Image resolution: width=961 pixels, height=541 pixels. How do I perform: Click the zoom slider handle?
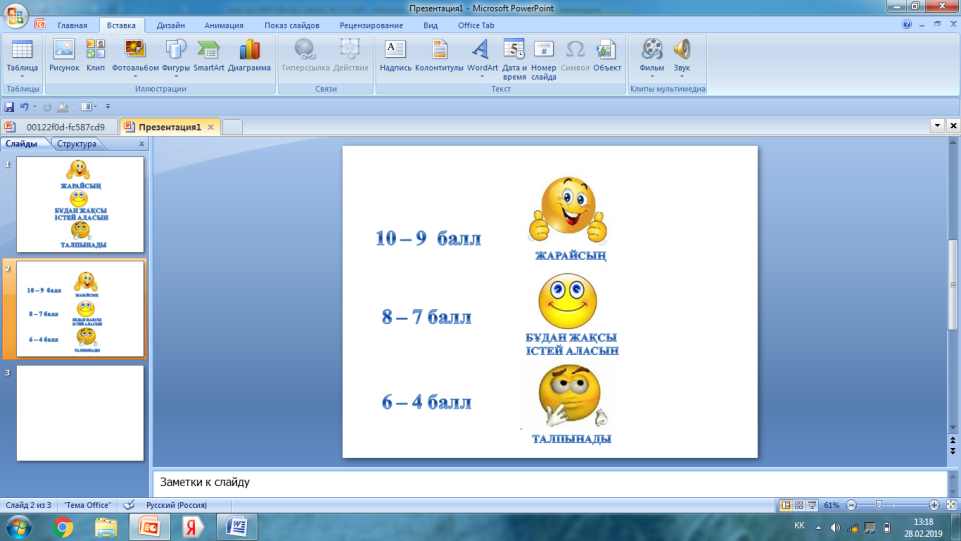pos(878,505)
